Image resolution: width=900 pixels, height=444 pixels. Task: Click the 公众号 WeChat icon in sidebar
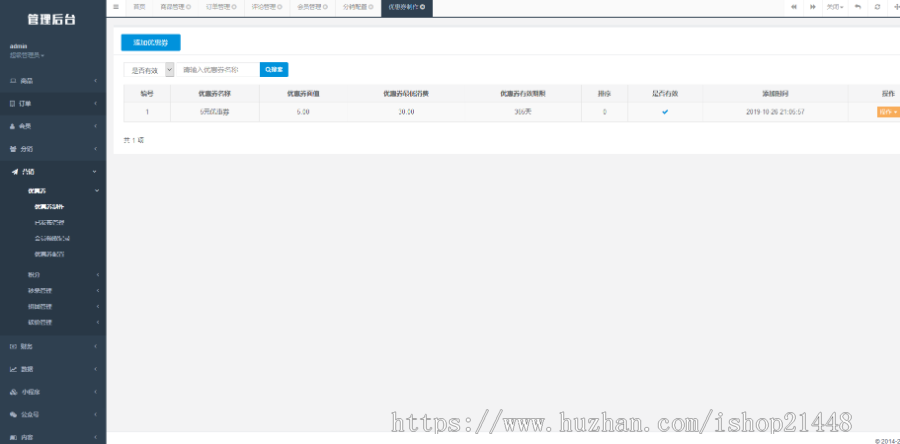pos(13,414)
